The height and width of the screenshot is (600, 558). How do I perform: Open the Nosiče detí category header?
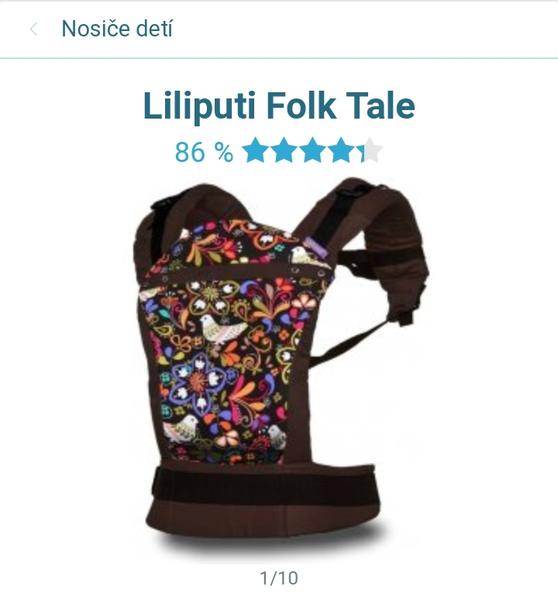[x=117, y=29]
